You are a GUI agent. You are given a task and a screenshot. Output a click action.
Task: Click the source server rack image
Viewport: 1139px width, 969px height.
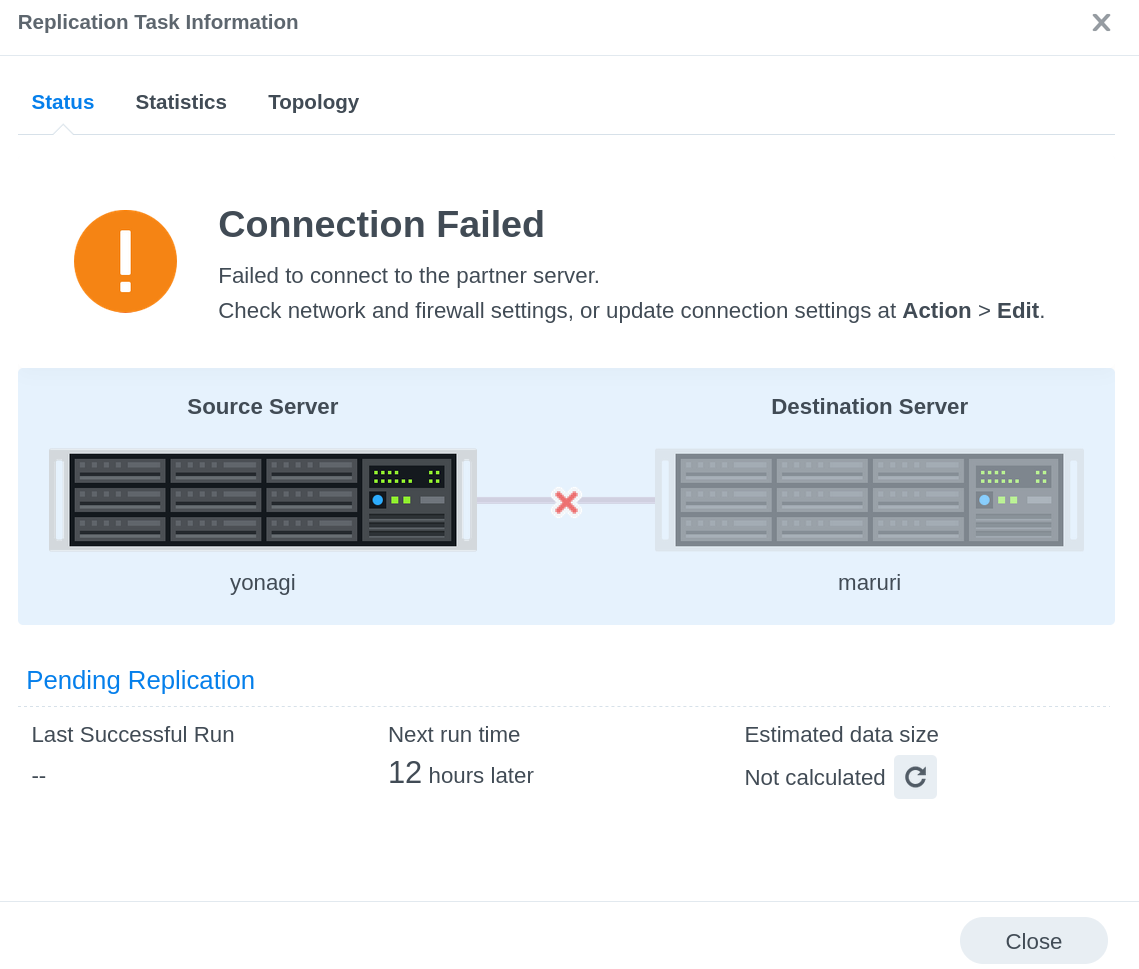pyautogui.click(x=263, y=500)
